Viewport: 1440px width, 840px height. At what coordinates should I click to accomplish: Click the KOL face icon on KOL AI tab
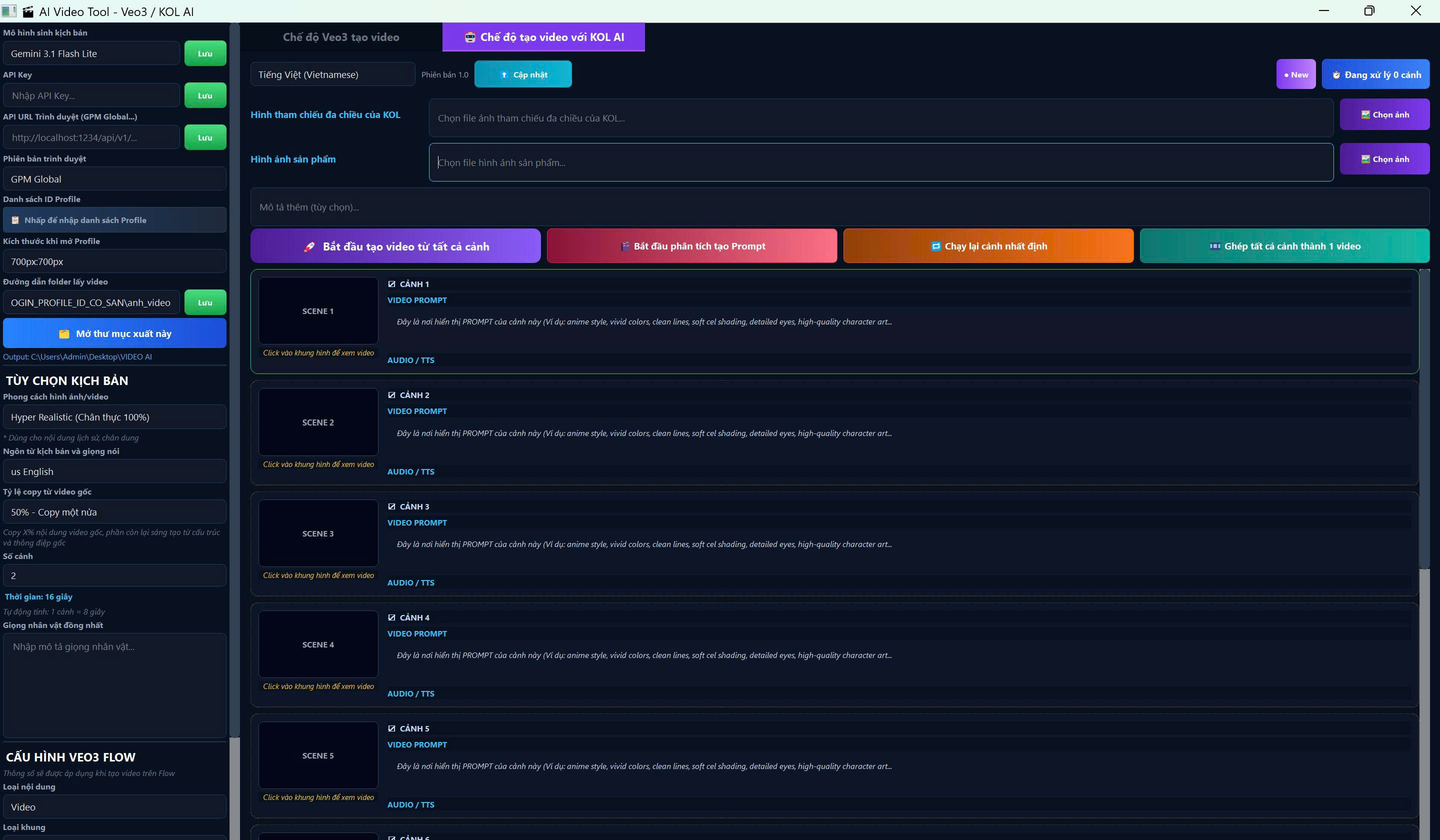[x=469, y=37]
